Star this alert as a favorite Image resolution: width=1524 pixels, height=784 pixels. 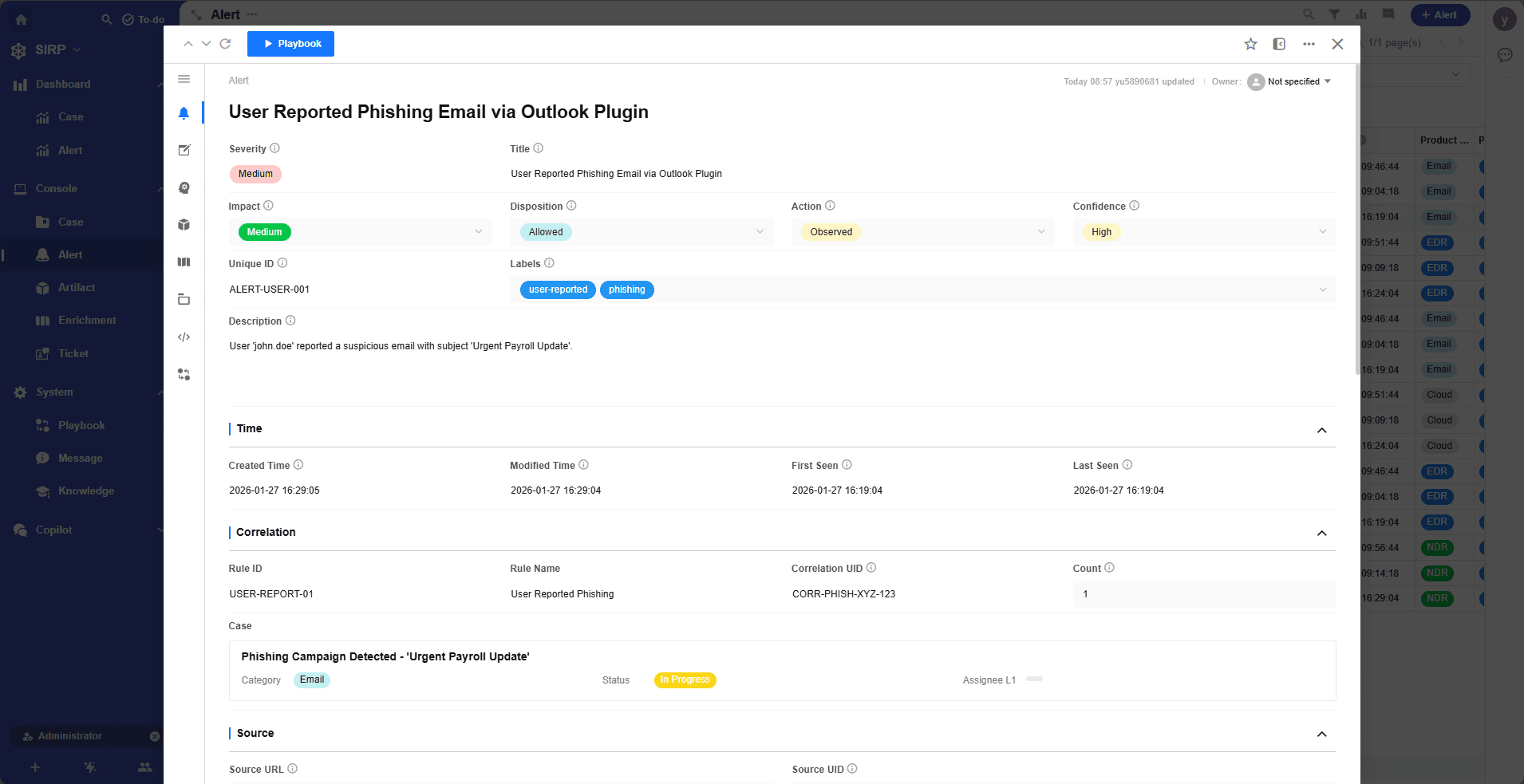point(1250,44)
